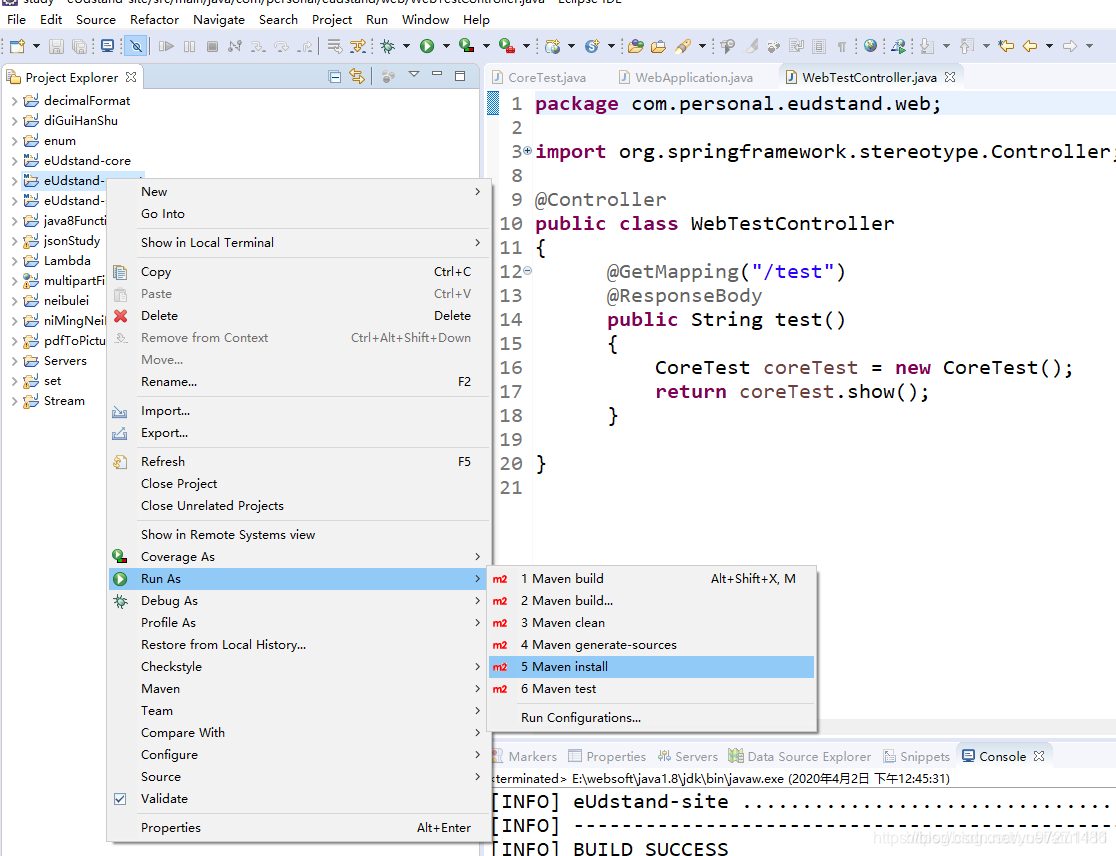Toggle the Validate checkbox in the context menu
This screenshot has width=1116, height=856.
coord(120,799)
